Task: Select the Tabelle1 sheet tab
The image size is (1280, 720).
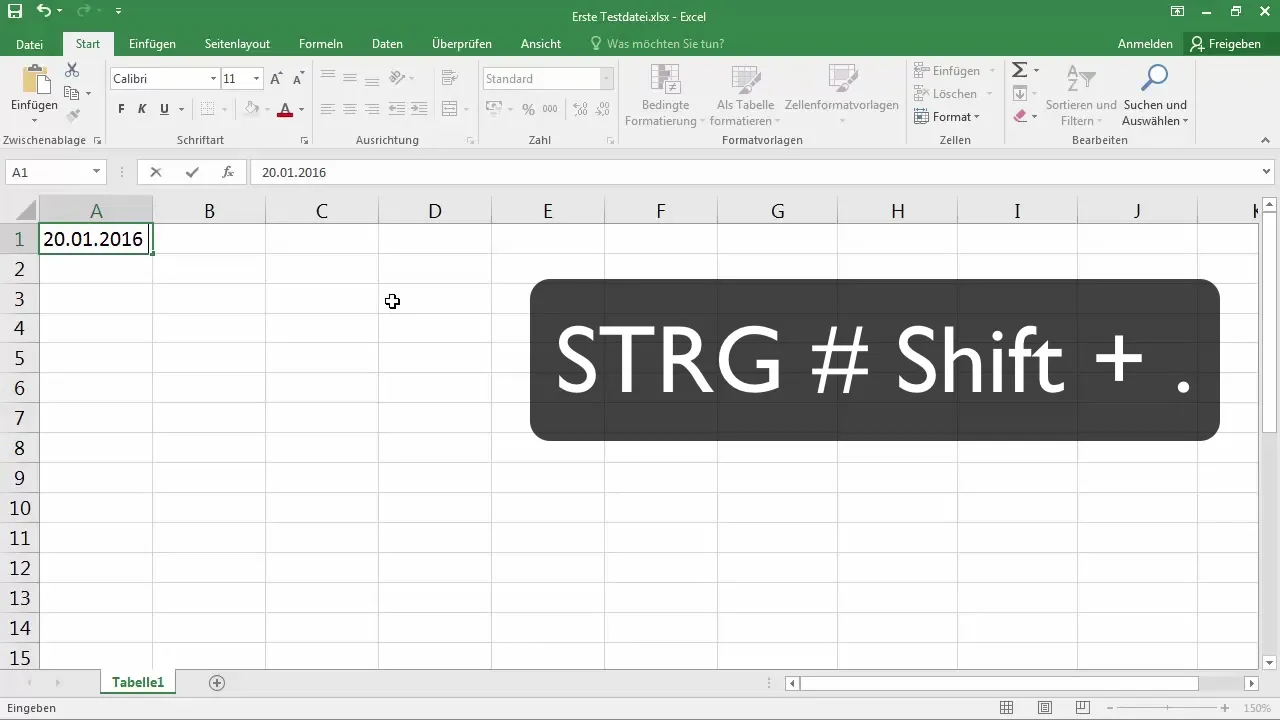Action: 138,682
